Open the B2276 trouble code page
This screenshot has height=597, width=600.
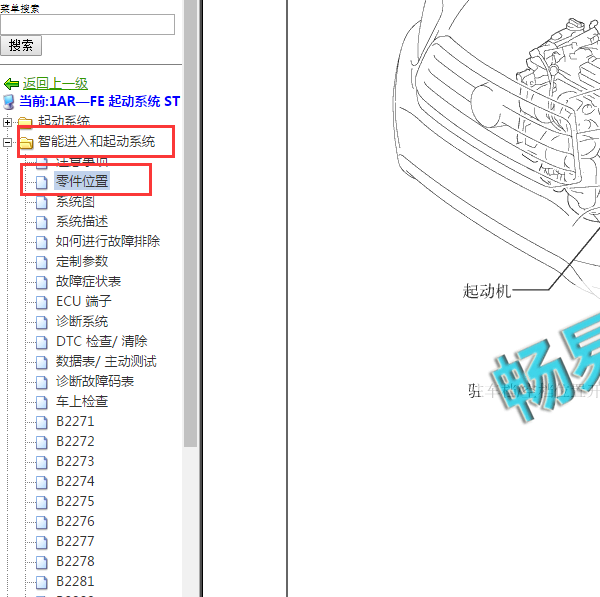[75, 521]
